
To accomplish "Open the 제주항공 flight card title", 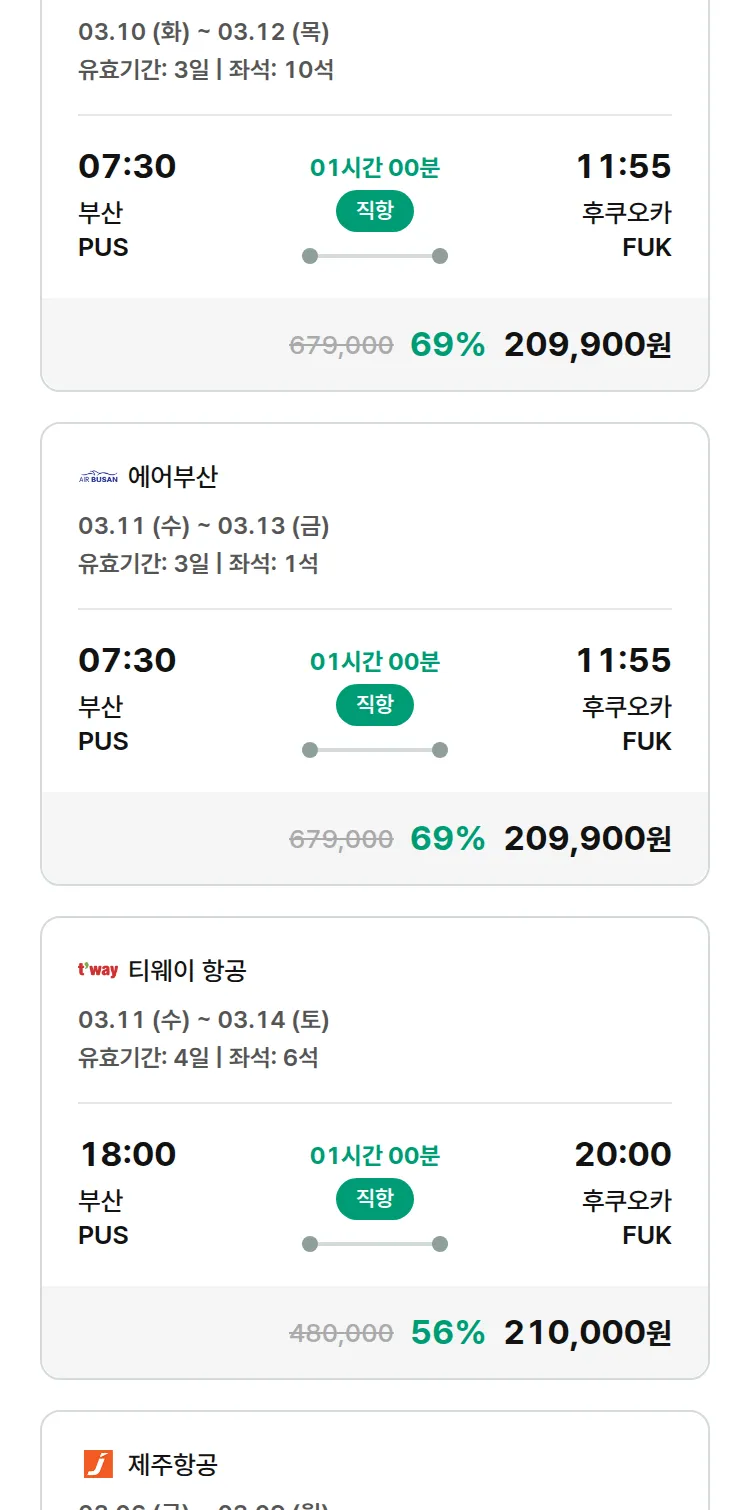I will click(x=172, y=1464).
